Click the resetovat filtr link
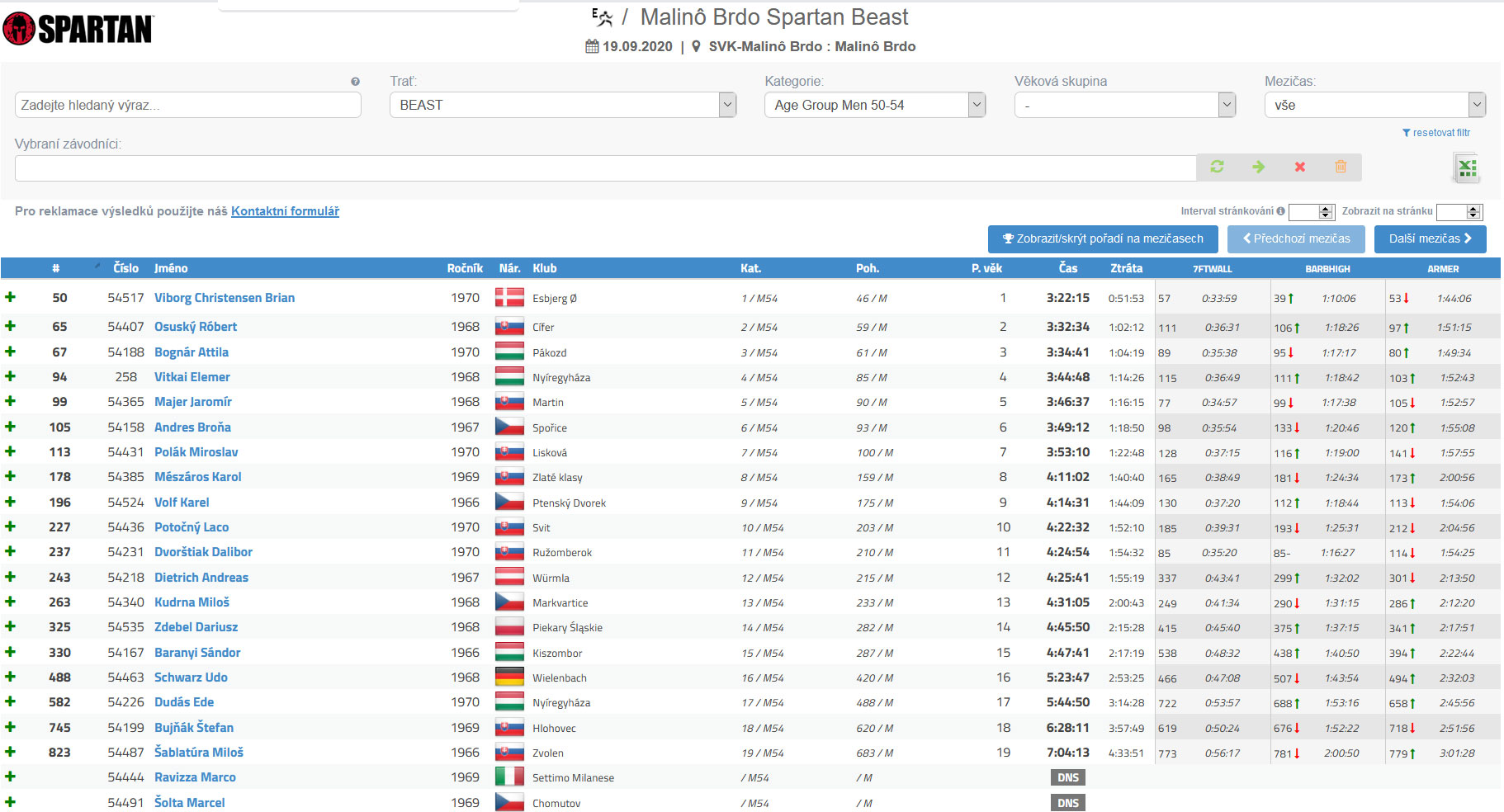 point(1436,133)
